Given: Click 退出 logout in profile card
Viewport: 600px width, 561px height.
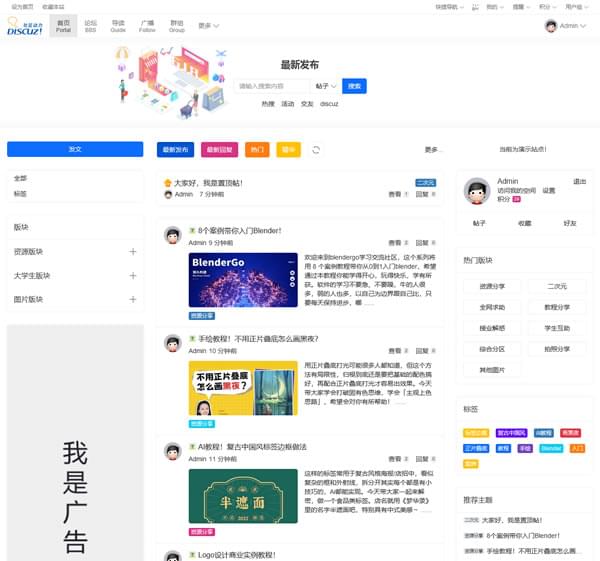Looking at the screenshot, I should click(579, 181).
